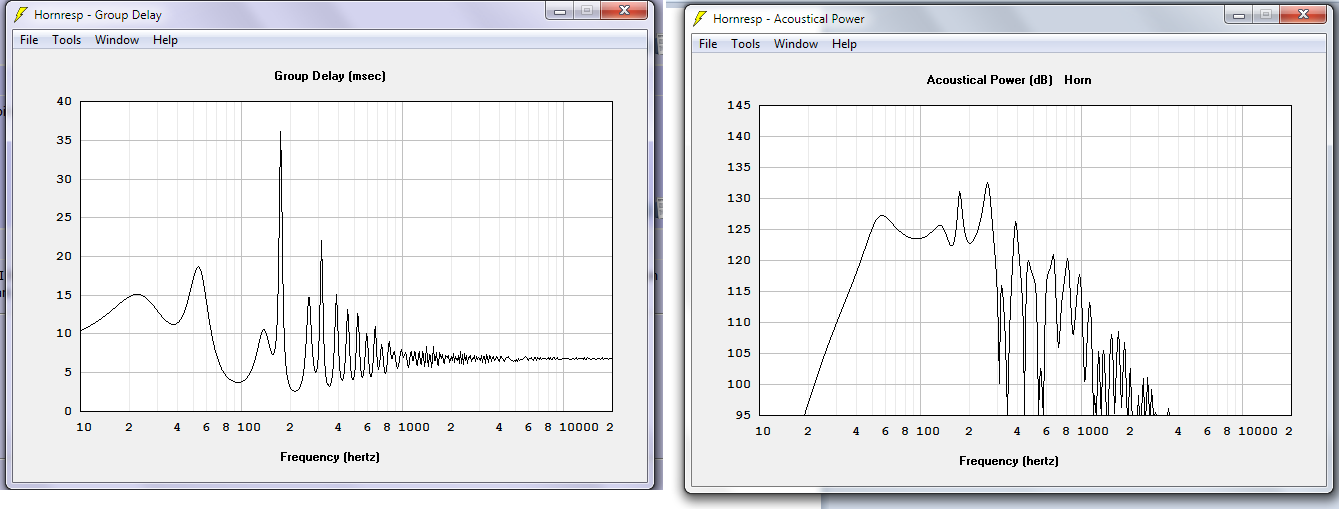
Task: Open File menu in Group Delay window
Action: [29, 40]
